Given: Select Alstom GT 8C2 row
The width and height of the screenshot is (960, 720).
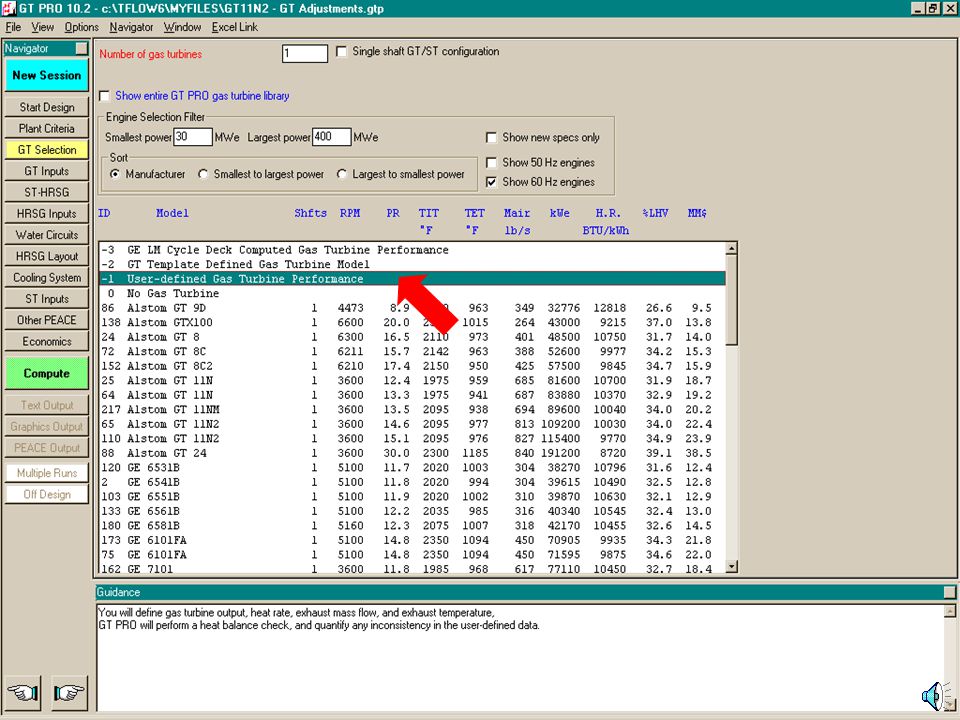Looking at the screenshot, I should click(411, 366).
